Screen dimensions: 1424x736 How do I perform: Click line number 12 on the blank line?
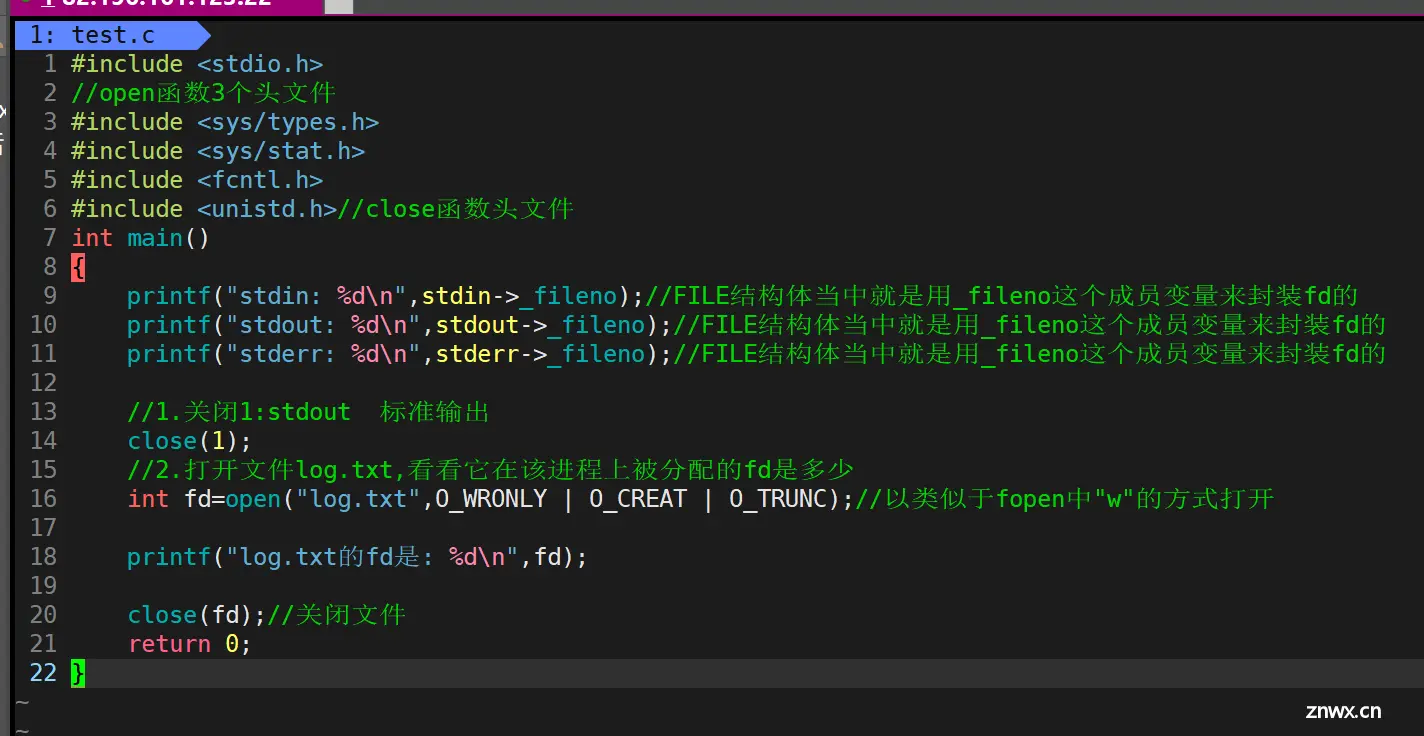43,383
